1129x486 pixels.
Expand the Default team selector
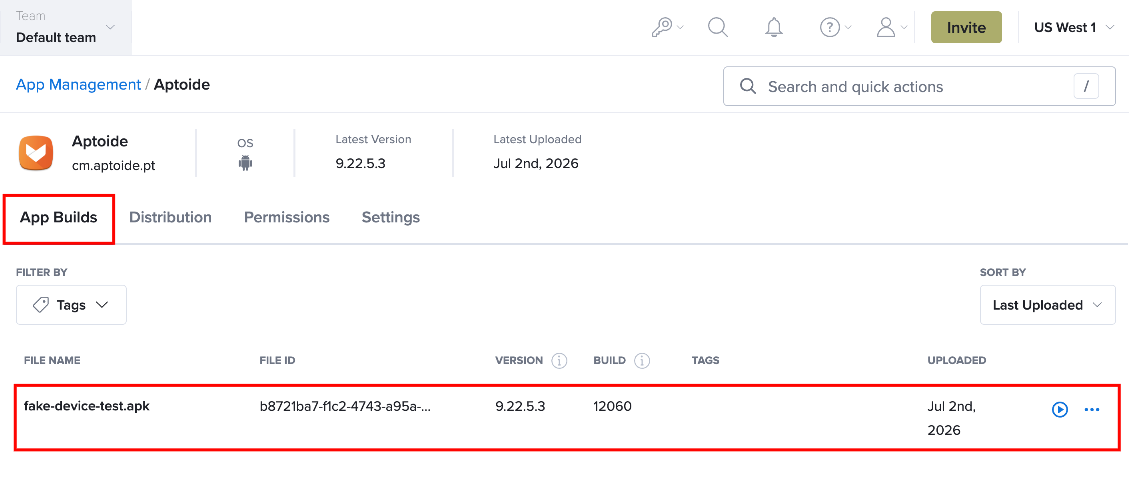pyautogui.click(x=66, y=27)
